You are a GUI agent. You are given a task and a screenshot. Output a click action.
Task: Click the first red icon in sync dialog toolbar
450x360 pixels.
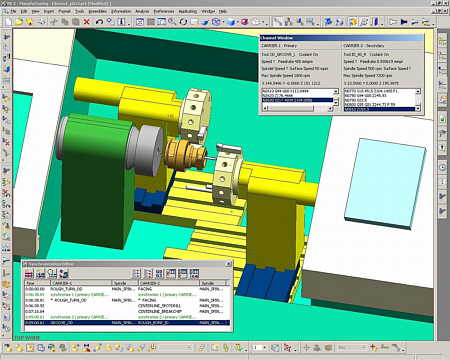pos(30,274)
